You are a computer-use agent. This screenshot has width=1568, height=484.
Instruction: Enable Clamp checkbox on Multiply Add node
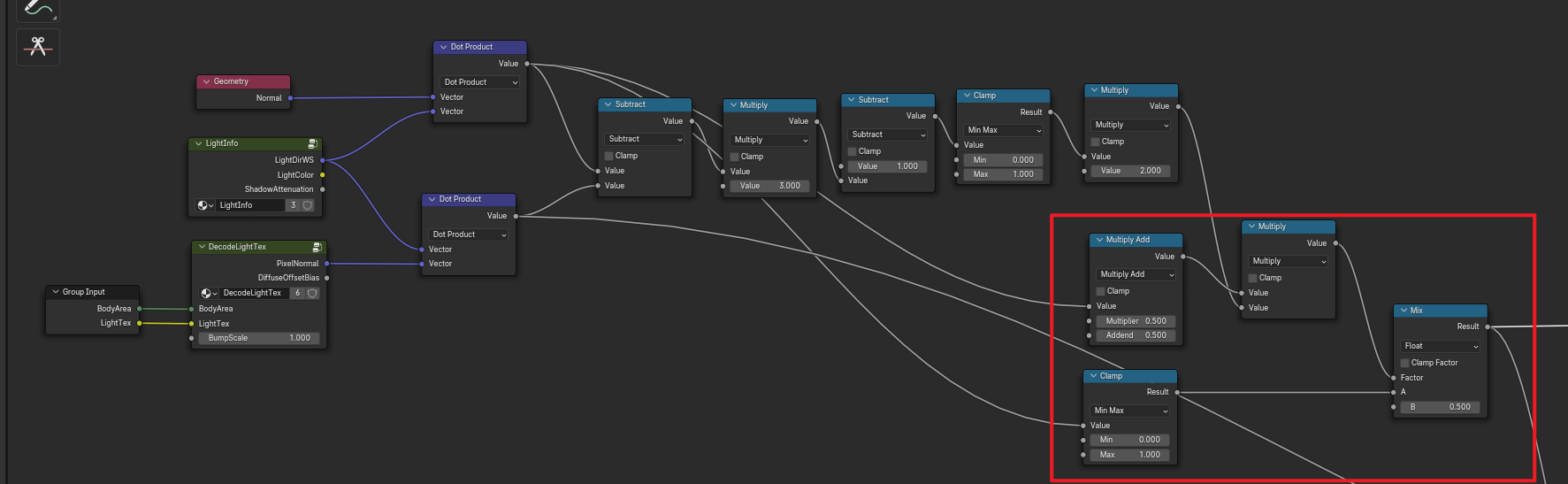click(1101, 291)
